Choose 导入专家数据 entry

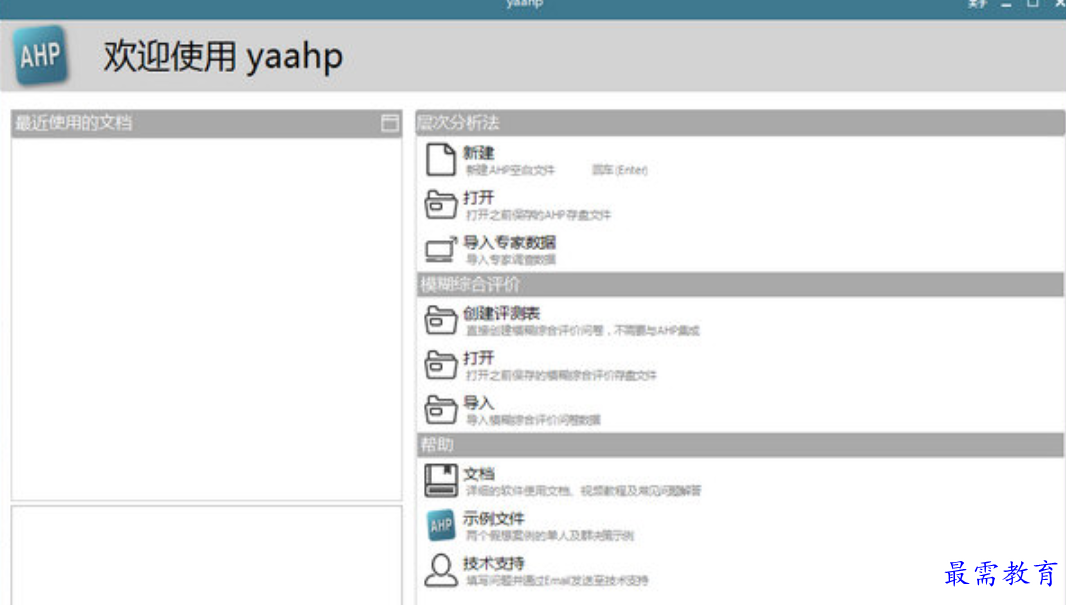[x=509, y=243]
